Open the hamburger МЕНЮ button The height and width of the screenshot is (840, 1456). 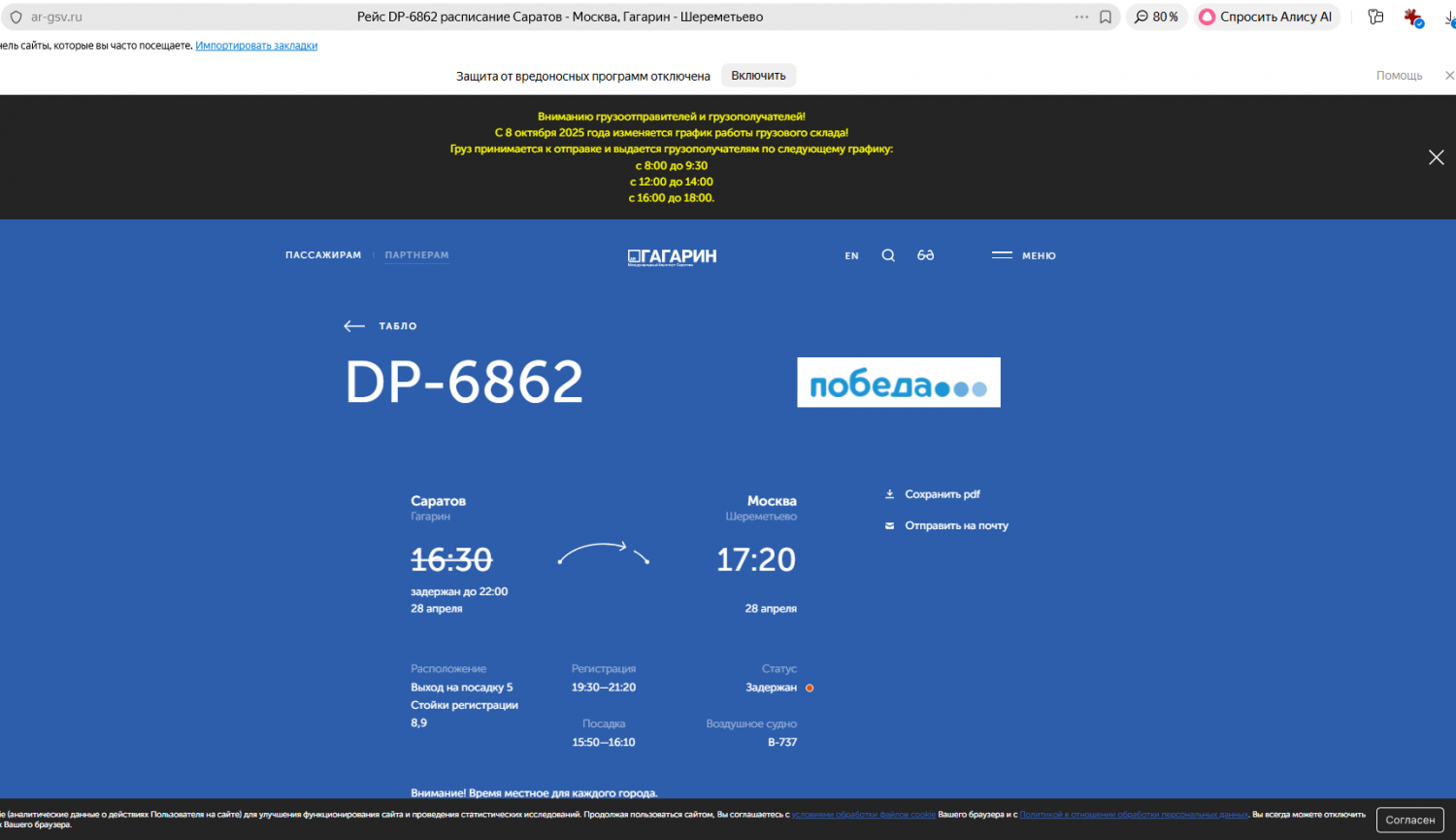tap(1023, 255)
